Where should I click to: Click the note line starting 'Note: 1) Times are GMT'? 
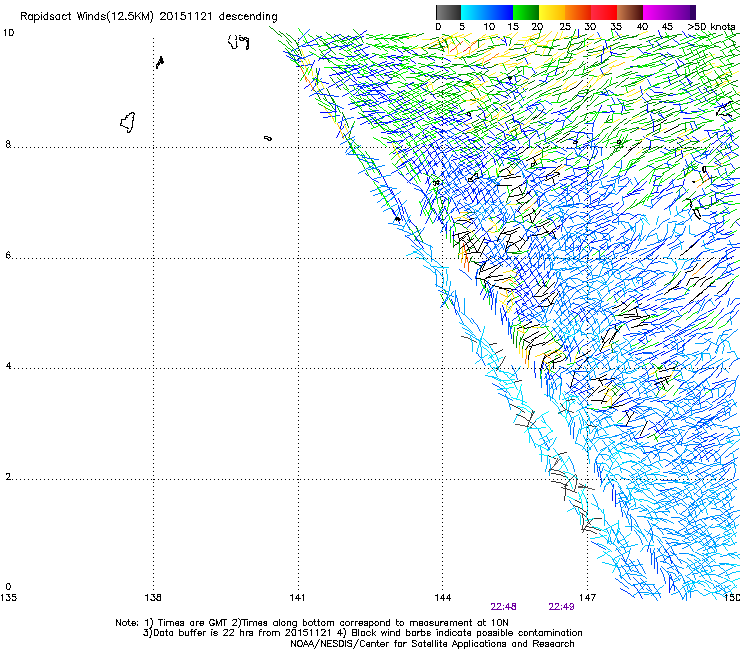pyautogui.click(x=312, y=623)
